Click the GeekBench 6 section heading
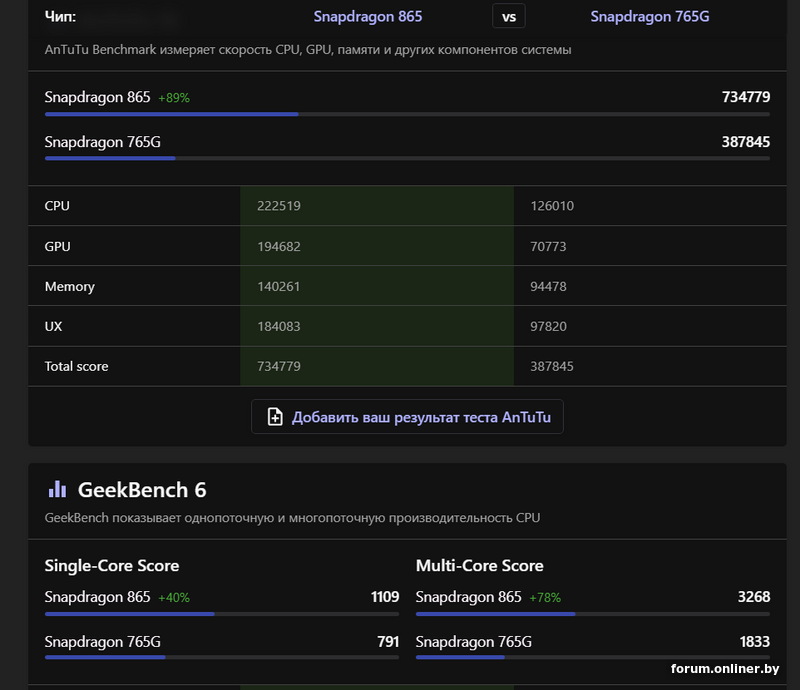 tap(141, 490)
